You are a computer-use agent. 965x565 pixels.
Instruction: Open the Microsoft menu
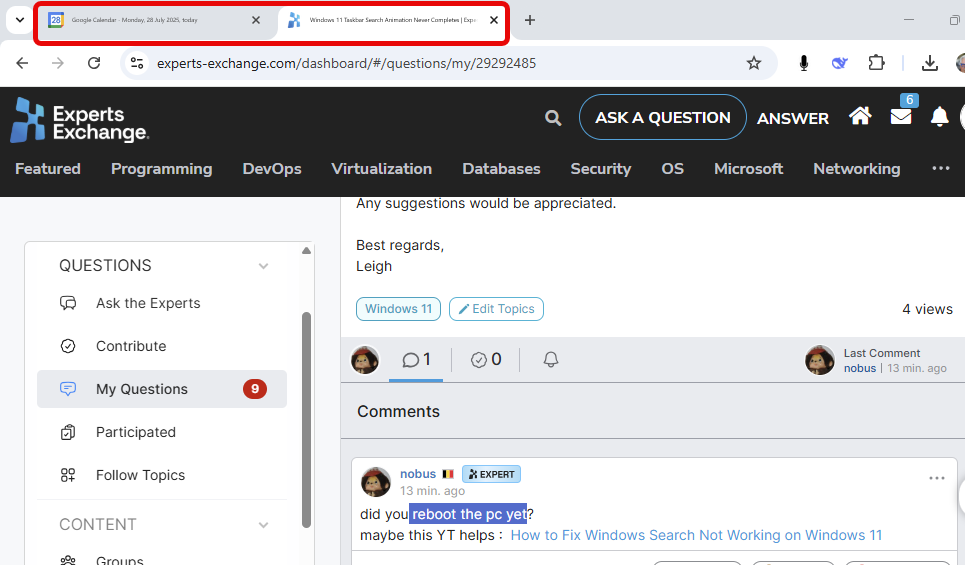pos(748,169)
